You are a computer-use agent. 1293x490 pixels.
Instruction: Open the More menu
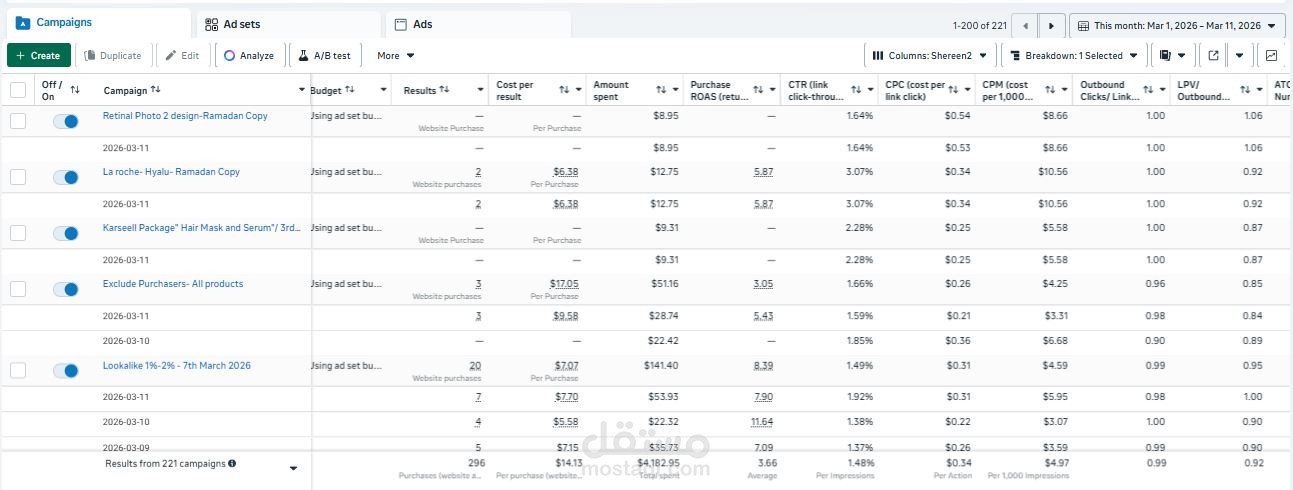[395, 56]
